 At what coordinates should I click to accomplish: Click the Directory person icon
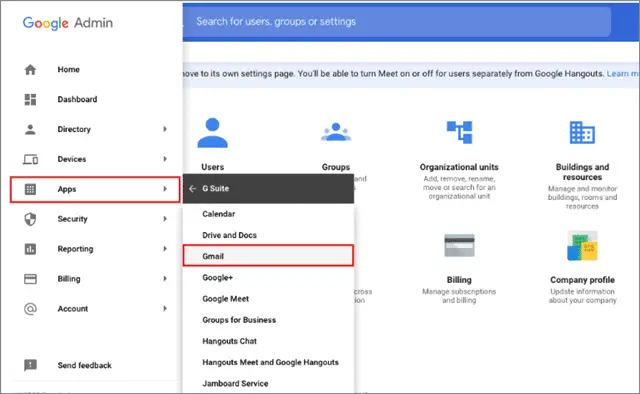[30, 129]
